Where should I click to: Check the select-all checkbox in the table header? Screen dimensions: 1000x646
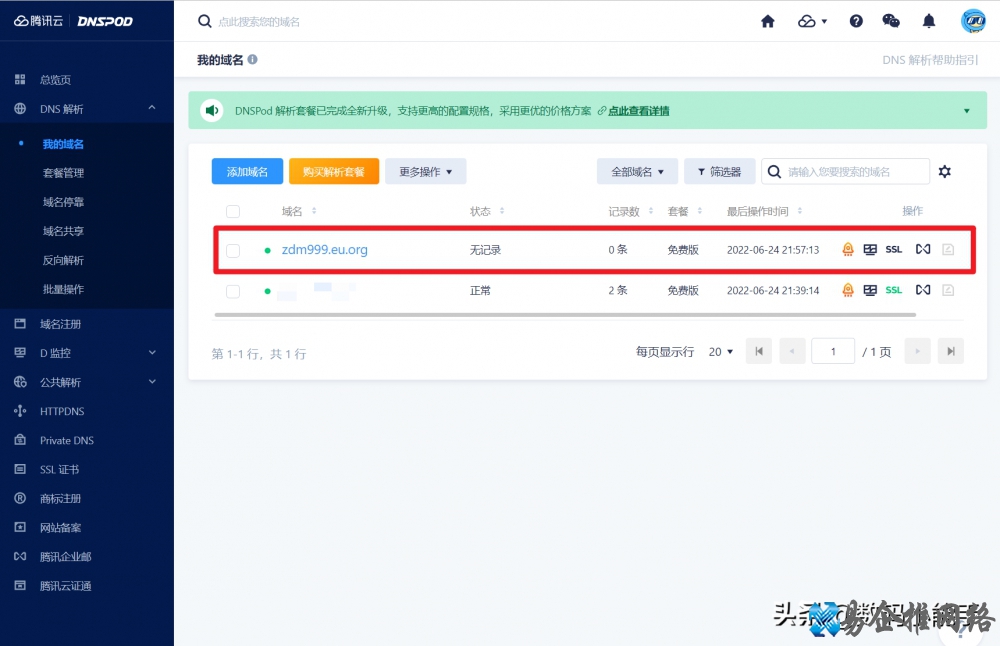pos(233,211)
